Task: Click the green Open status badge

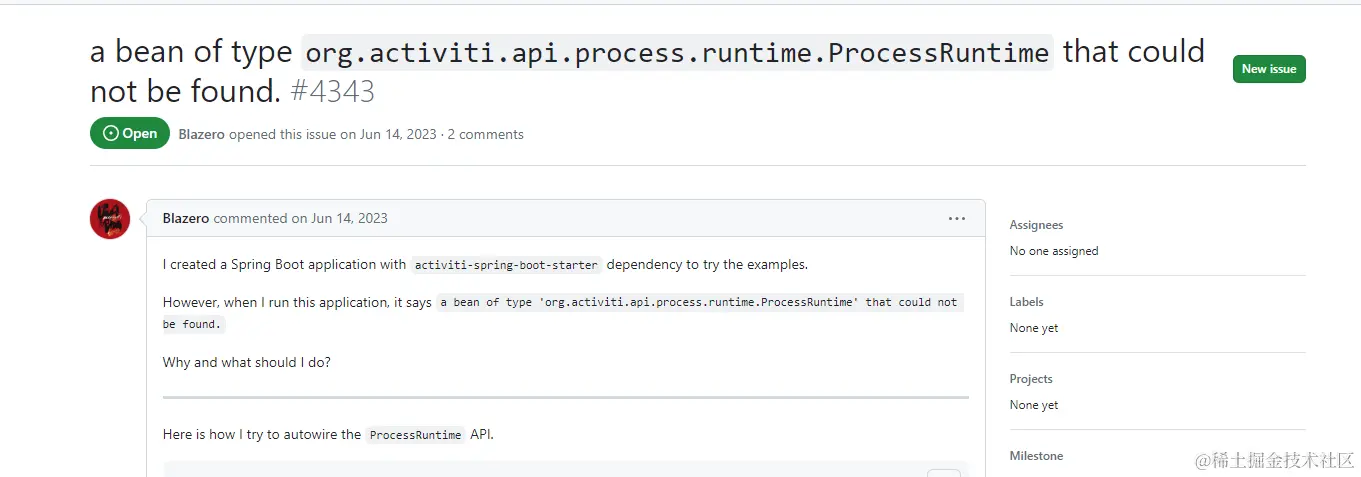Action: (x=130, y=133)
